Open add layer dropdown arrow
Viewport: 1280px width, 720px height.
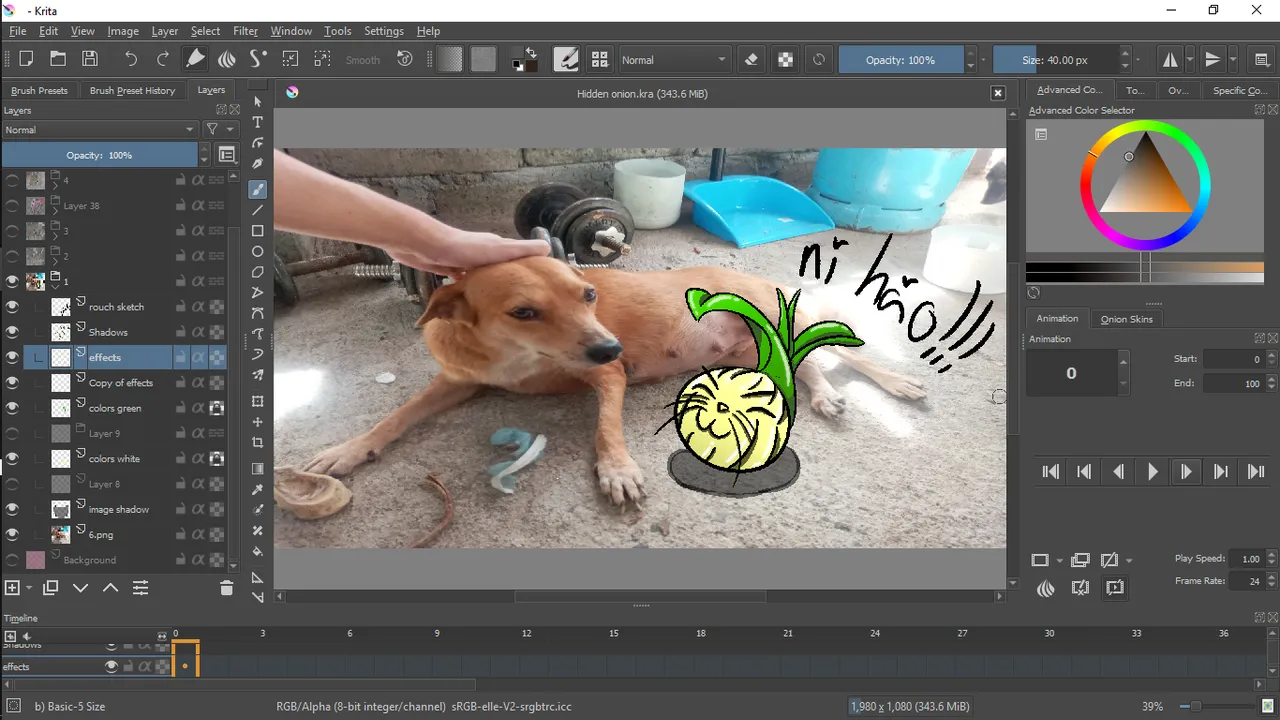(29, 588)
